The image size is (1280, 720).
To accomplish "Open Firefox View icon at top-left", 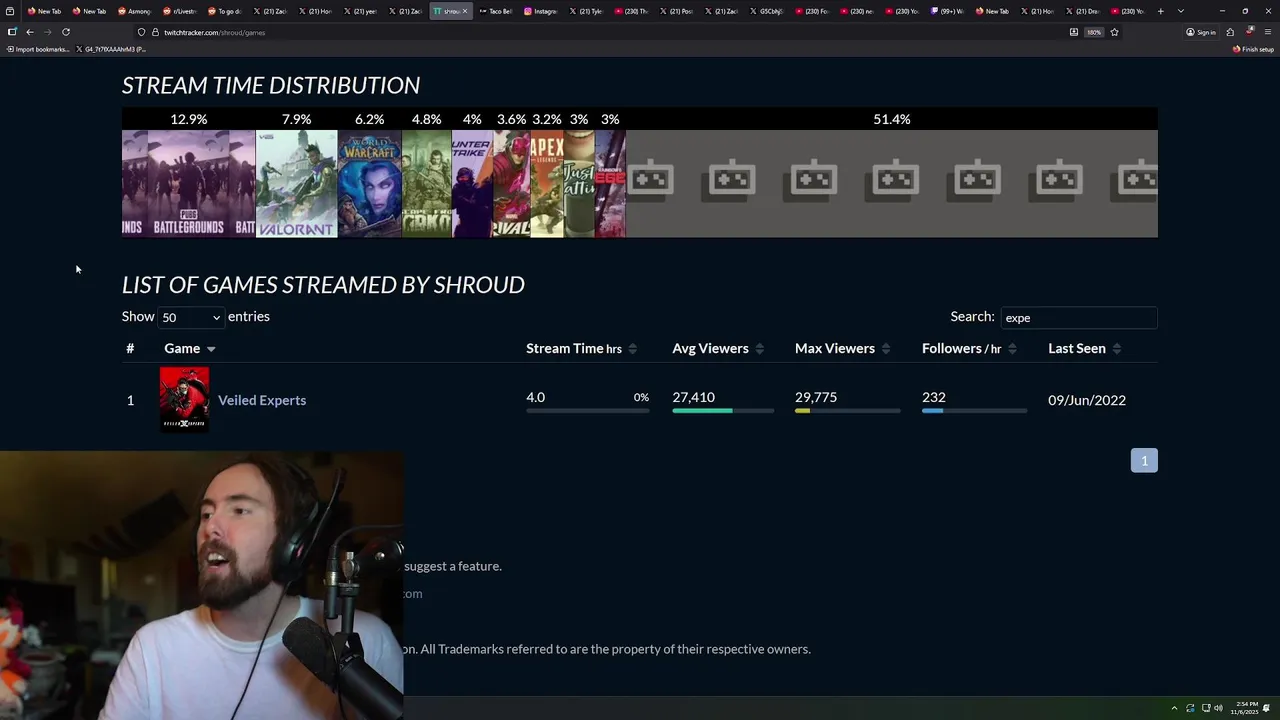I will (x=10, y=11).
